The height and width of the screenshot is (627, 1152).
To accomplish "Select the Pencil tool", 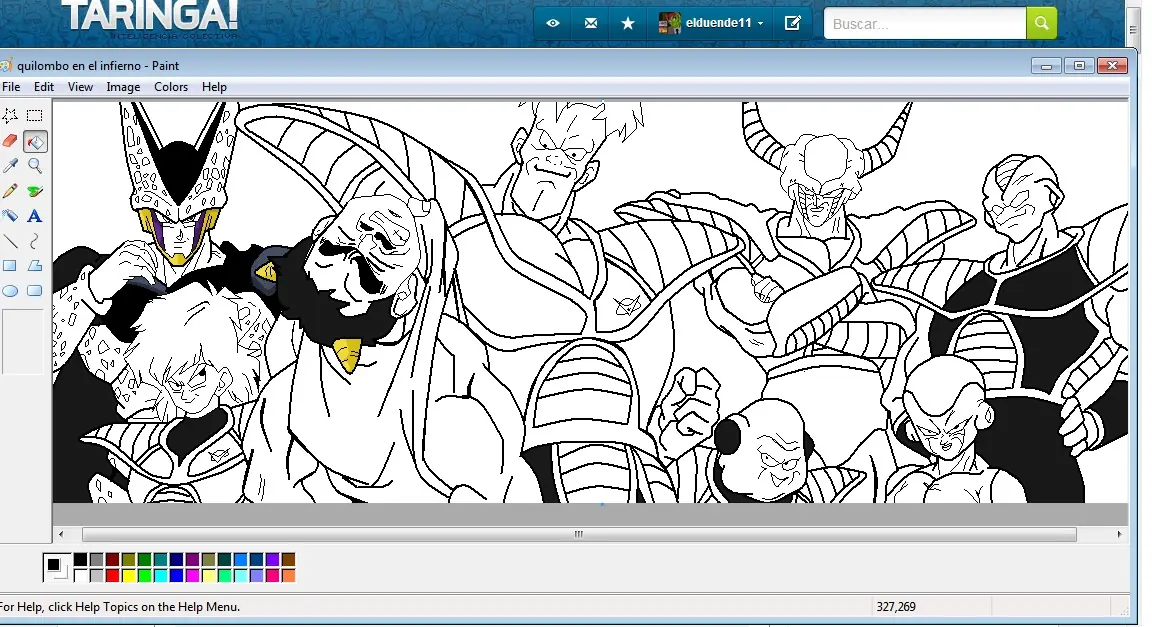I will point(10,191).
